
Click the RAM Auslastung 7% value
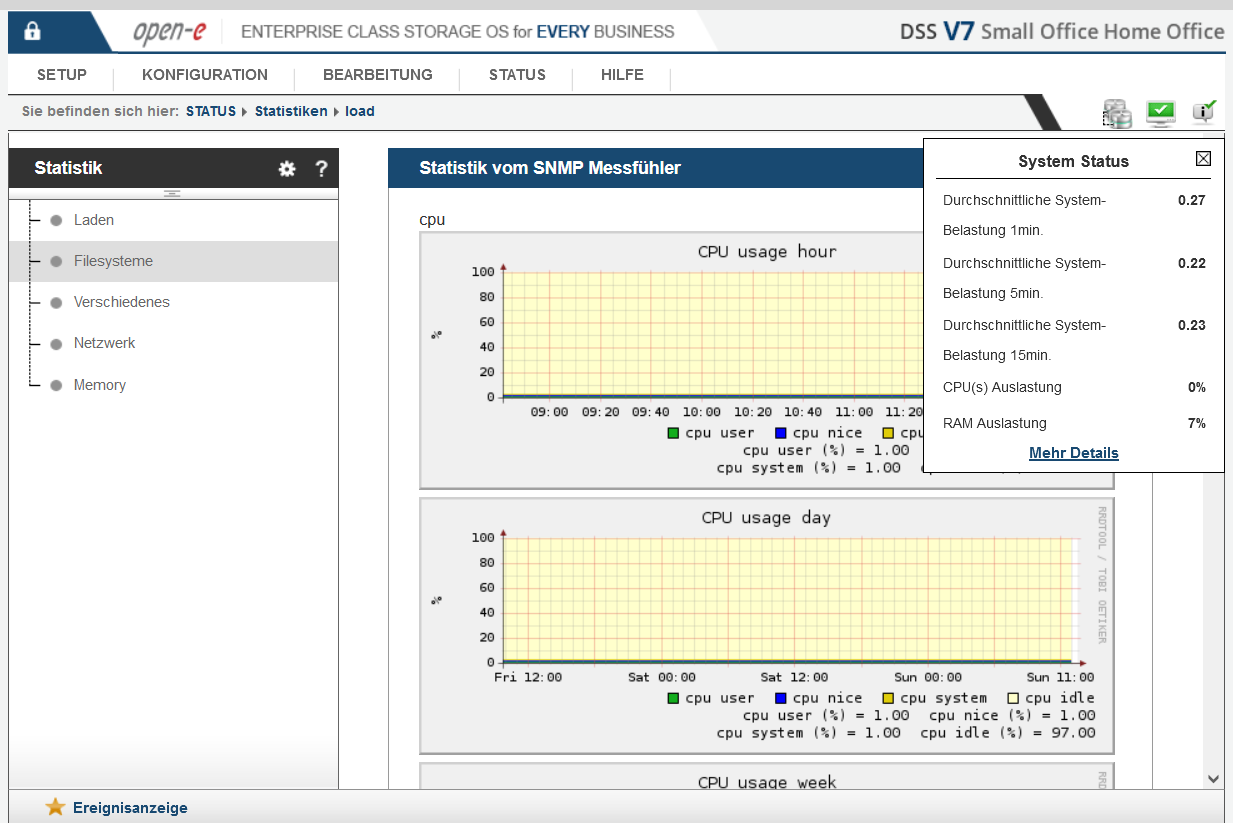(x=1197, y=423)
